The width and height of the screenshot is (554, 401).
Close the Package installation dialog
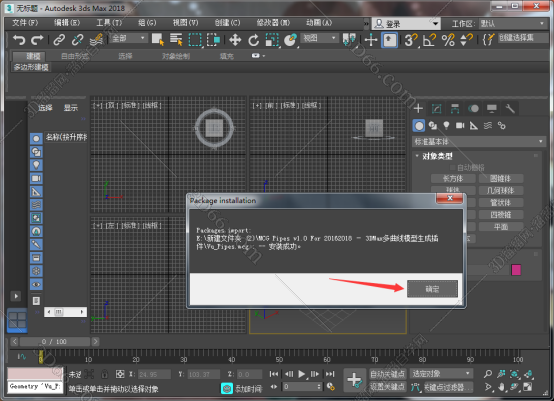coord(449,198)
